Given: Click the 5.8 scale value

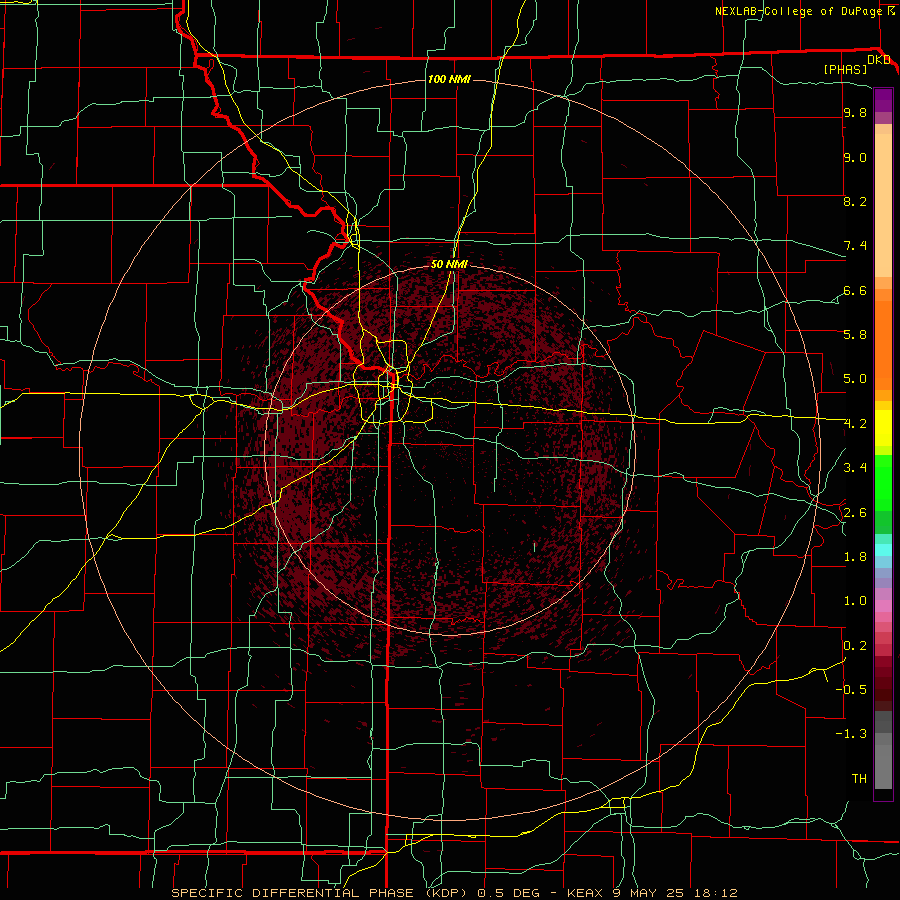Looking at the screenshot, I should tap(855, 335).
